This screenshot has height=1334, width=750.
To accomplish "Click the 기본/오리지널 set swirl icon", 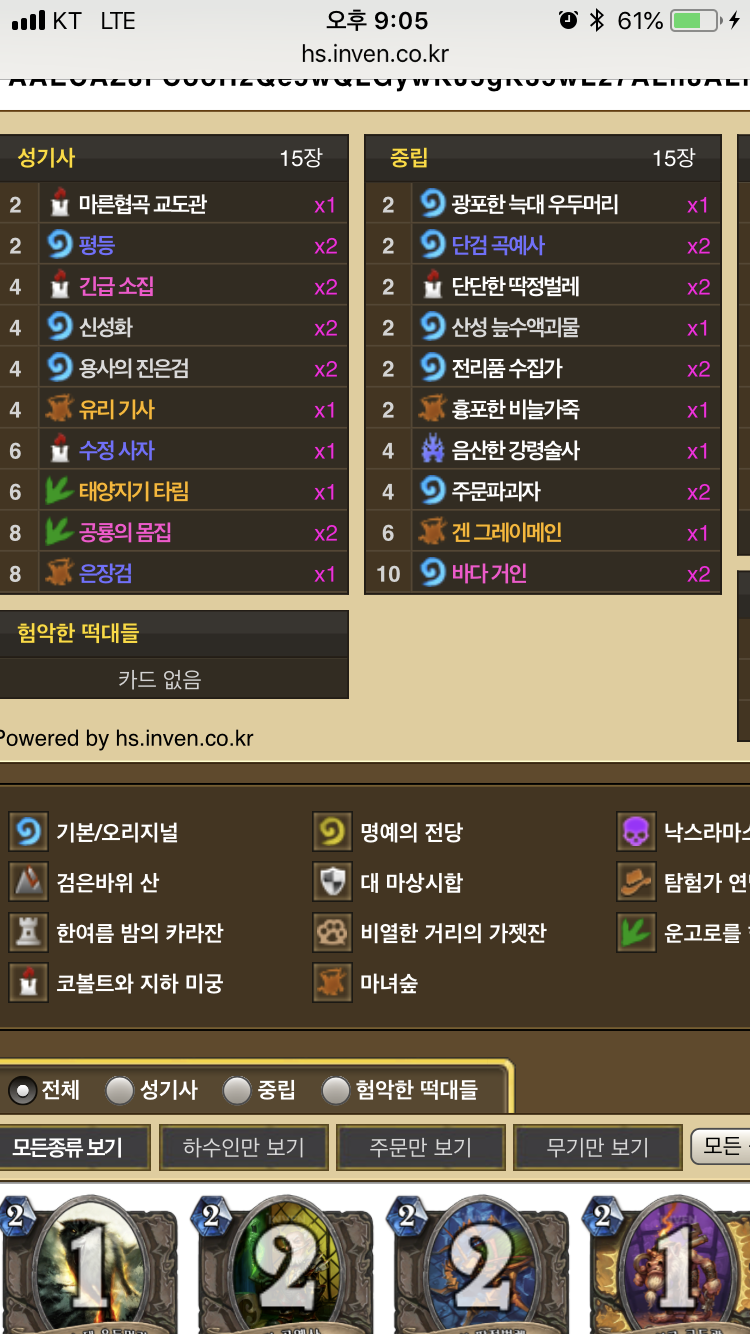I will [x=28, y=832].
